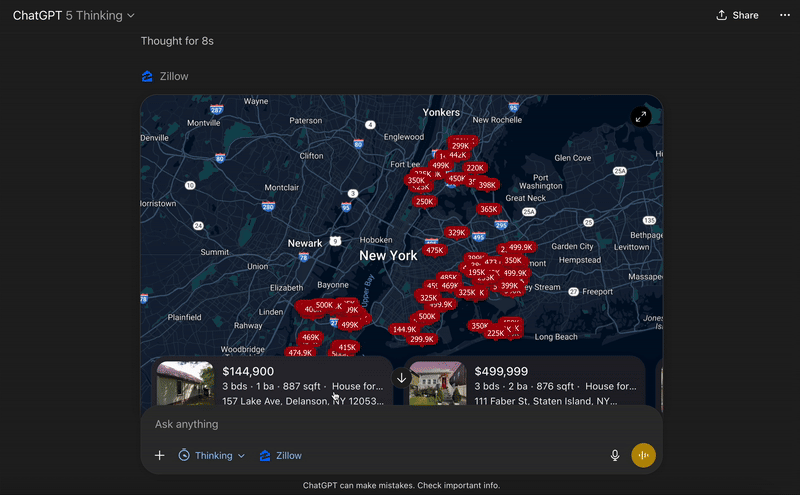Image resolution: width=800 pixels, height=495 pixels.
Task: Launch voice mode with the yellow waveform button
Action: tap(644, 456)
